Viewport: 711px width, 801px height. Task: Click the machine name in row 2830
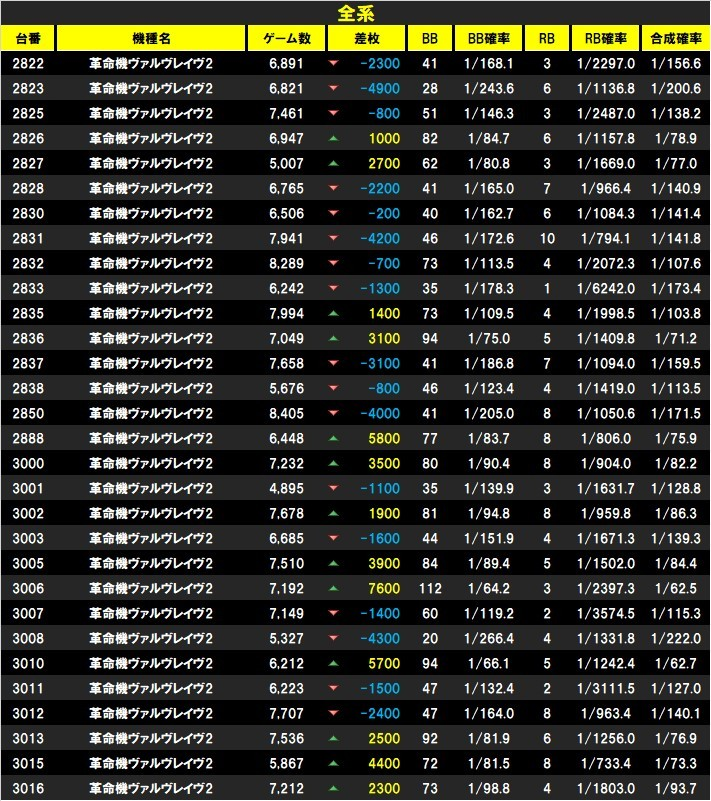151,214
